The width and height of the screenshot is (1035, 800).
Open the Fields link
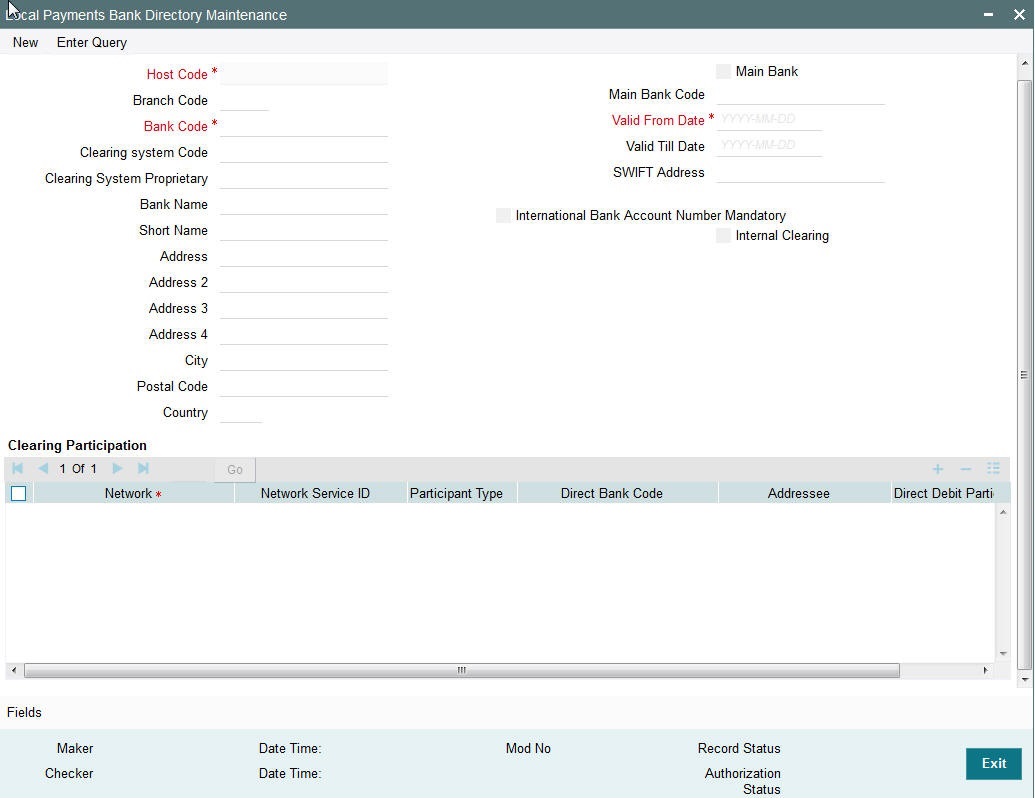(x=24, y=712)
